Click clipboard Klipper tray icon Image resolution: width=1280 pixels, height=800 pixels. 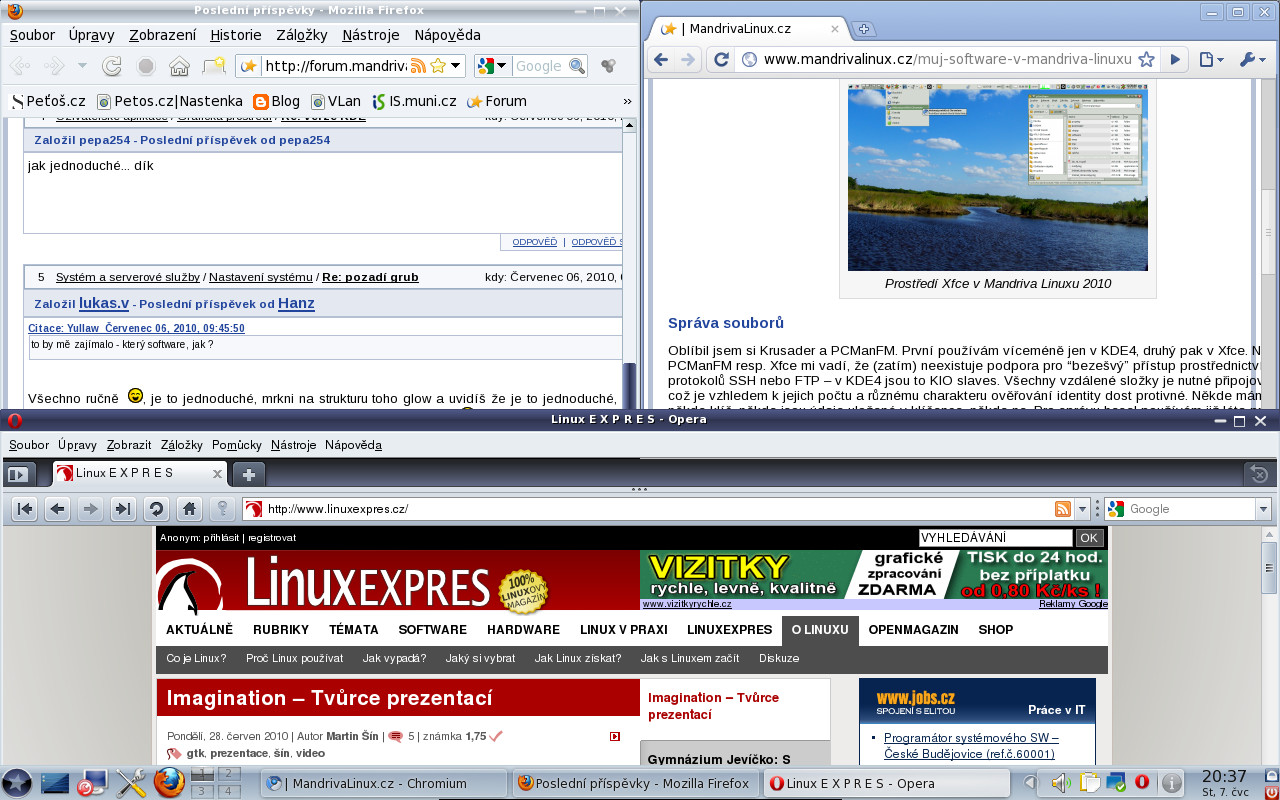[1089, 782]
